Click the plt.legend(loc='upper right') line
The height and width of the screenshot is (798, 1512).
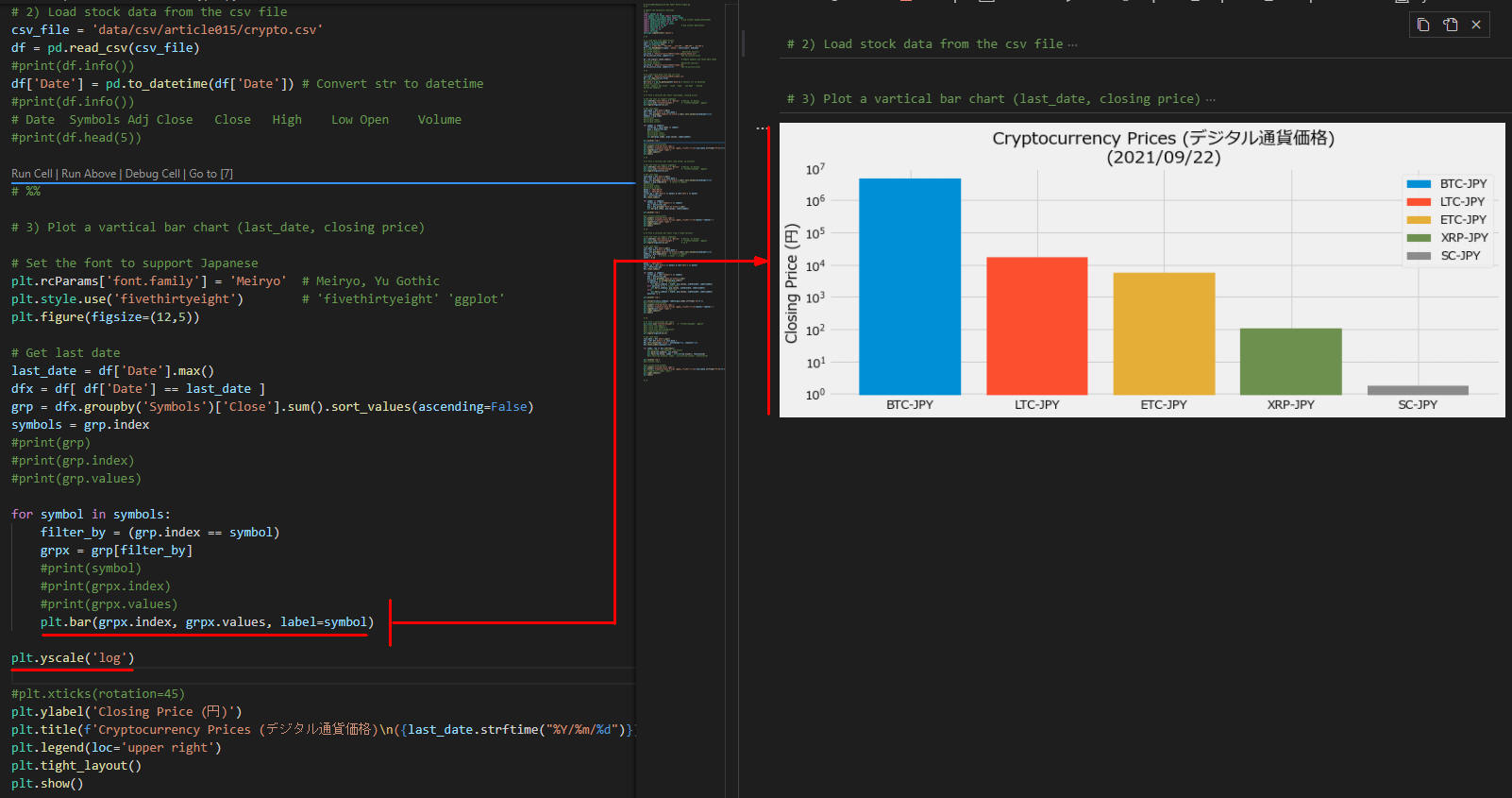point(117,748)
